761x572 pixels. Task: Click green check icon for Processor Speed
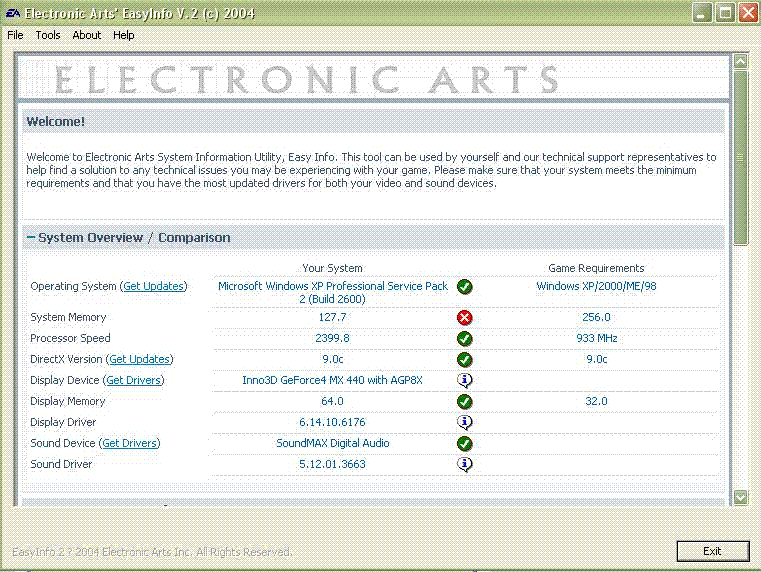click(464, 339)
